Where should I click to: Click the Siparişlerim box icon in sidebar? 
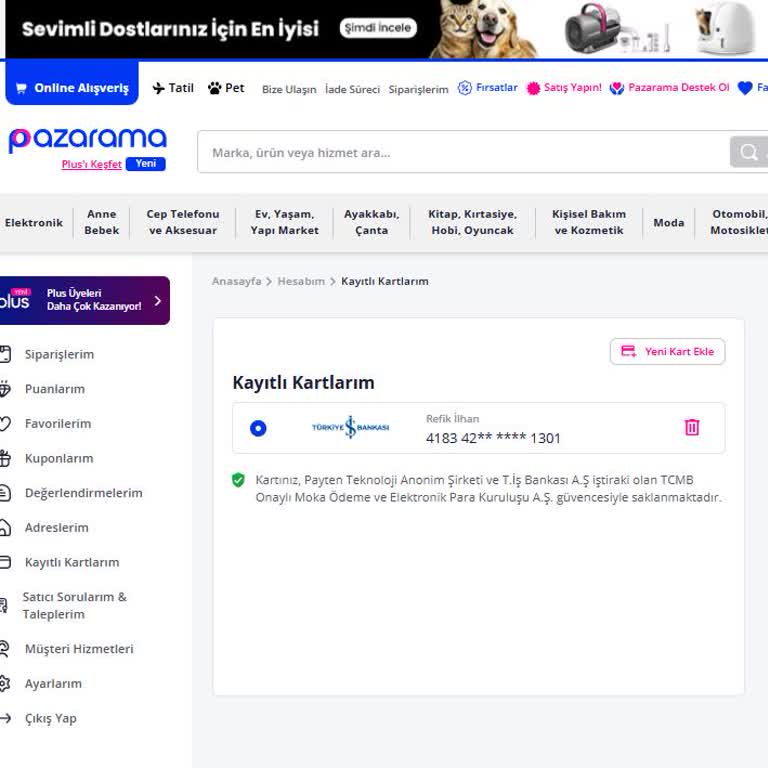pyautogui.click(x=5, y=354)
